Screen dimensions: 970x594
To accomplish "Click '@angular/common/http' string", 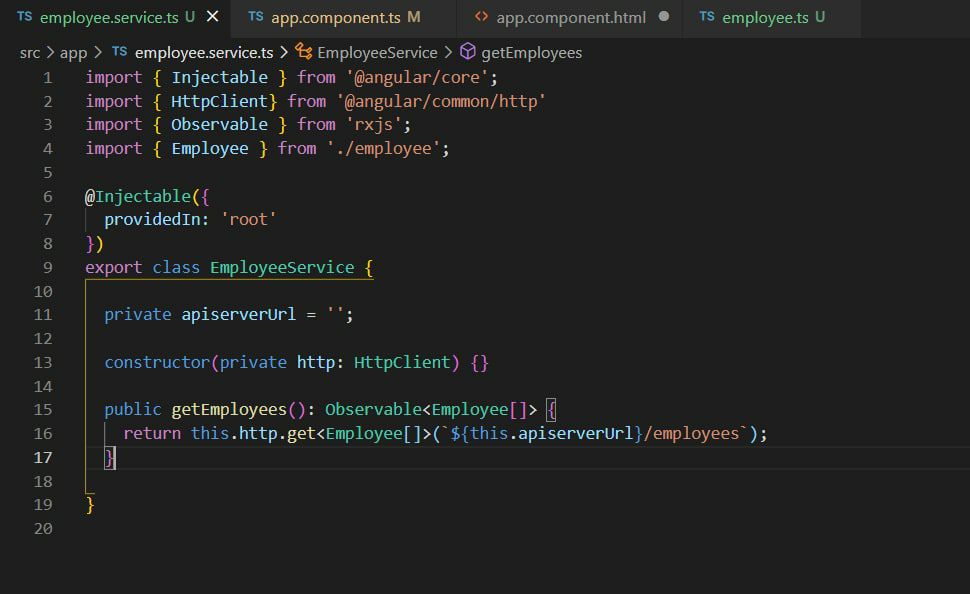I will pos(441,101).
